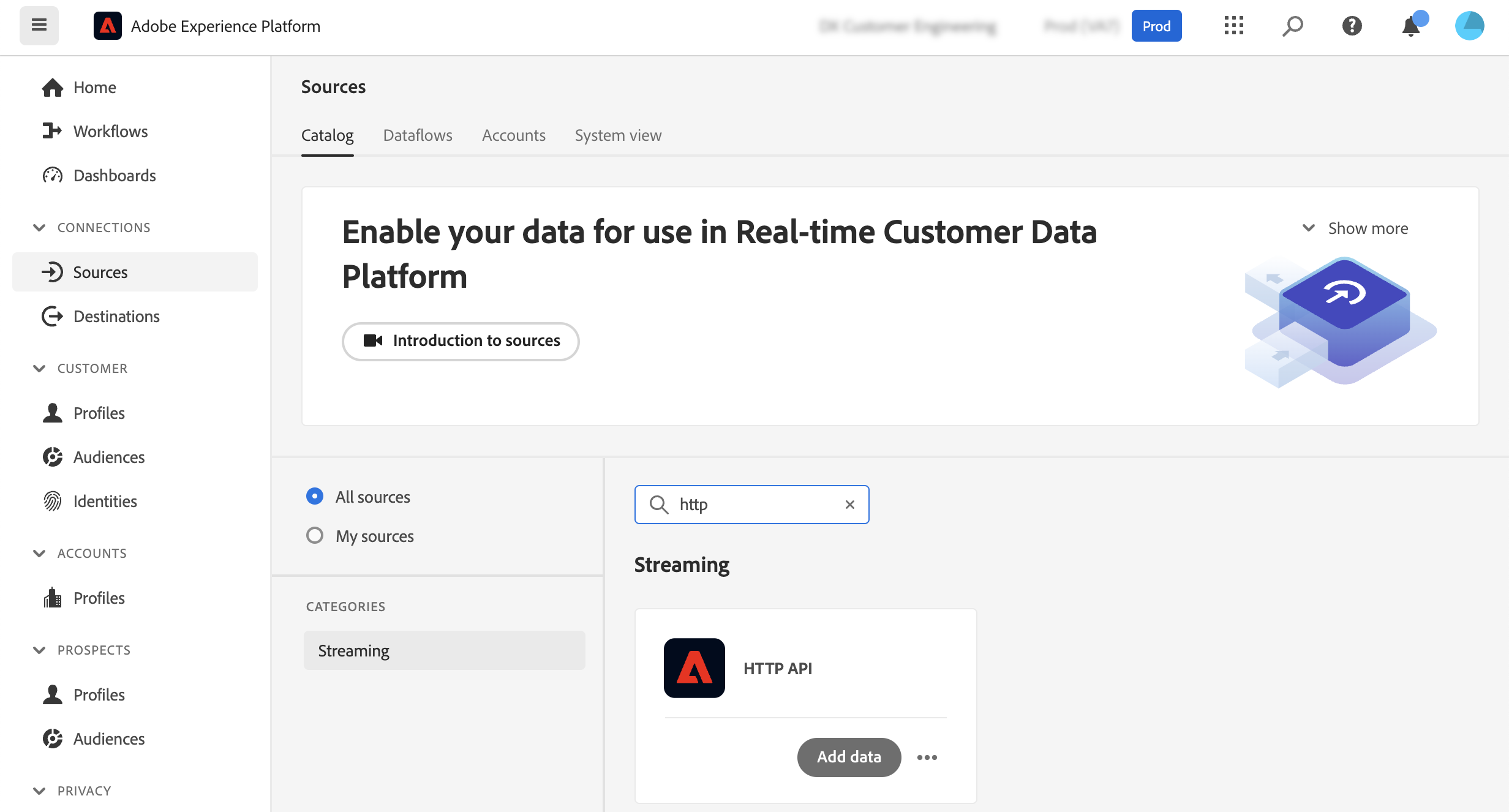Open the help question mark icon
The width and height of the screenshot is (1509, 812).
click(x=1352, y=26)
